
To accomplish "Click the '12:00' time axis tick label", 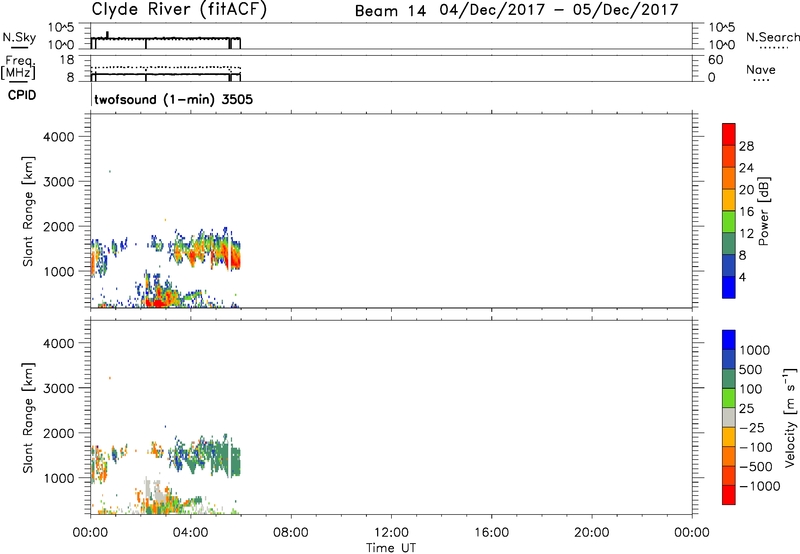I will coord(391,533).
